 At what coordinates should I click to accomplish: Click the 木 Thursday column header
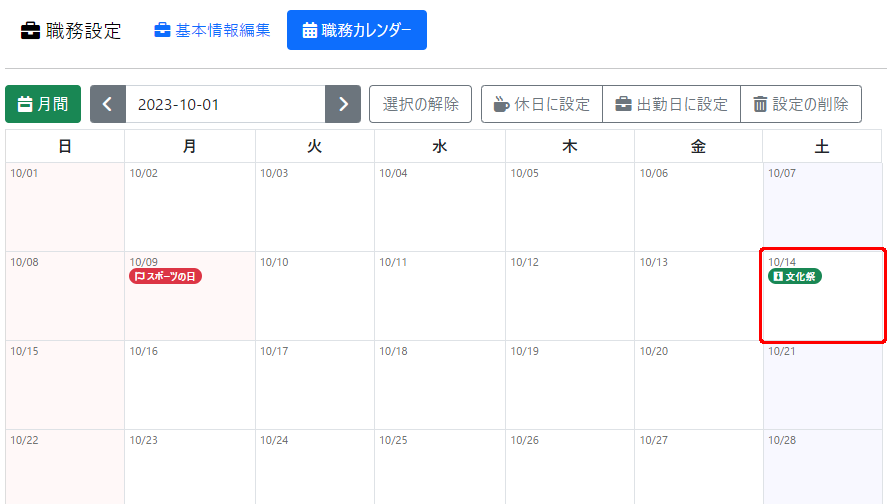click(x=570, y=147)
